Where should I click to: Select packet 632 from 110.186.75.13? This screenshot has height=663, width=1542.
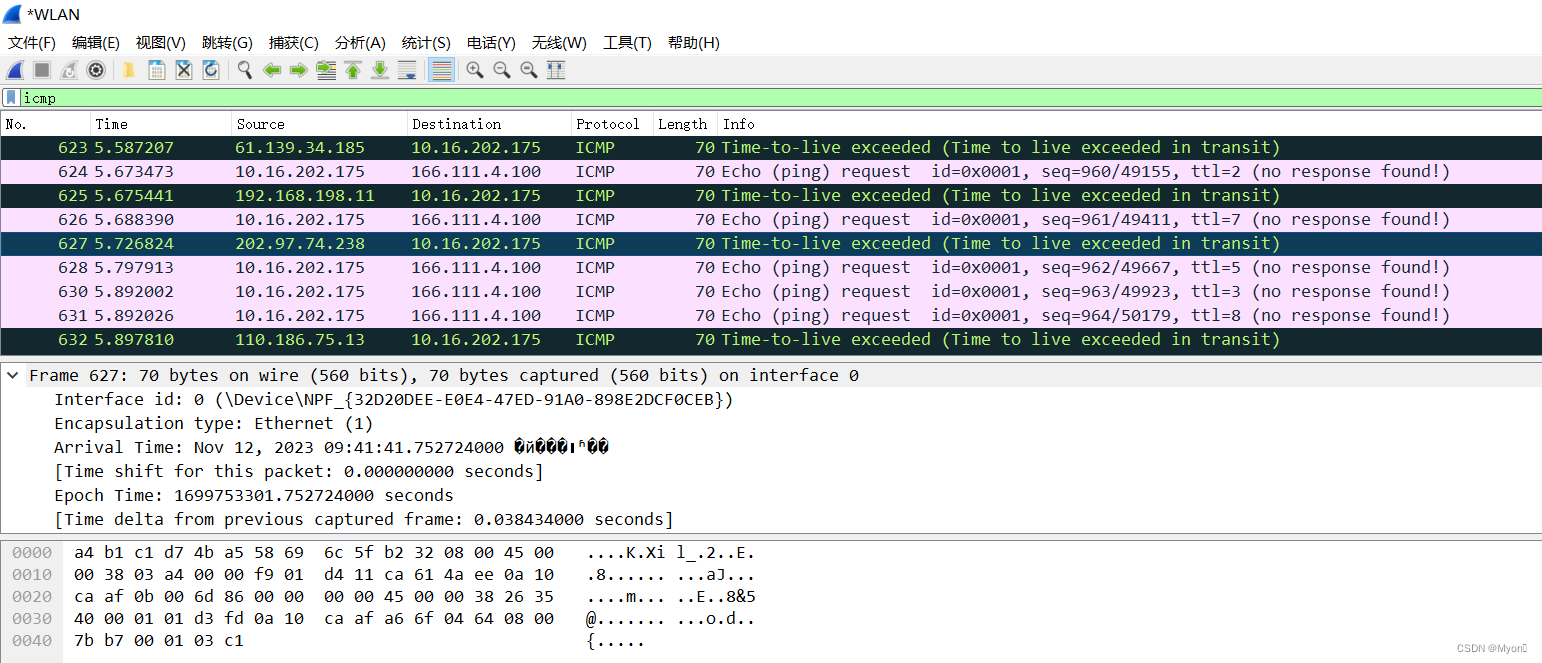click(x=771, y=340)
